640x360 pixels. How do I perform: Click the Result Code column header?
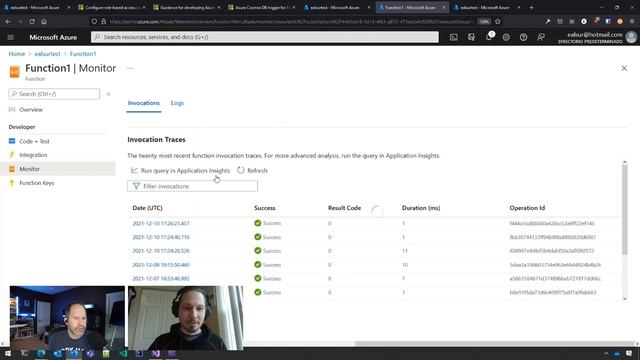pyautogui.click(x=344, y=208)
